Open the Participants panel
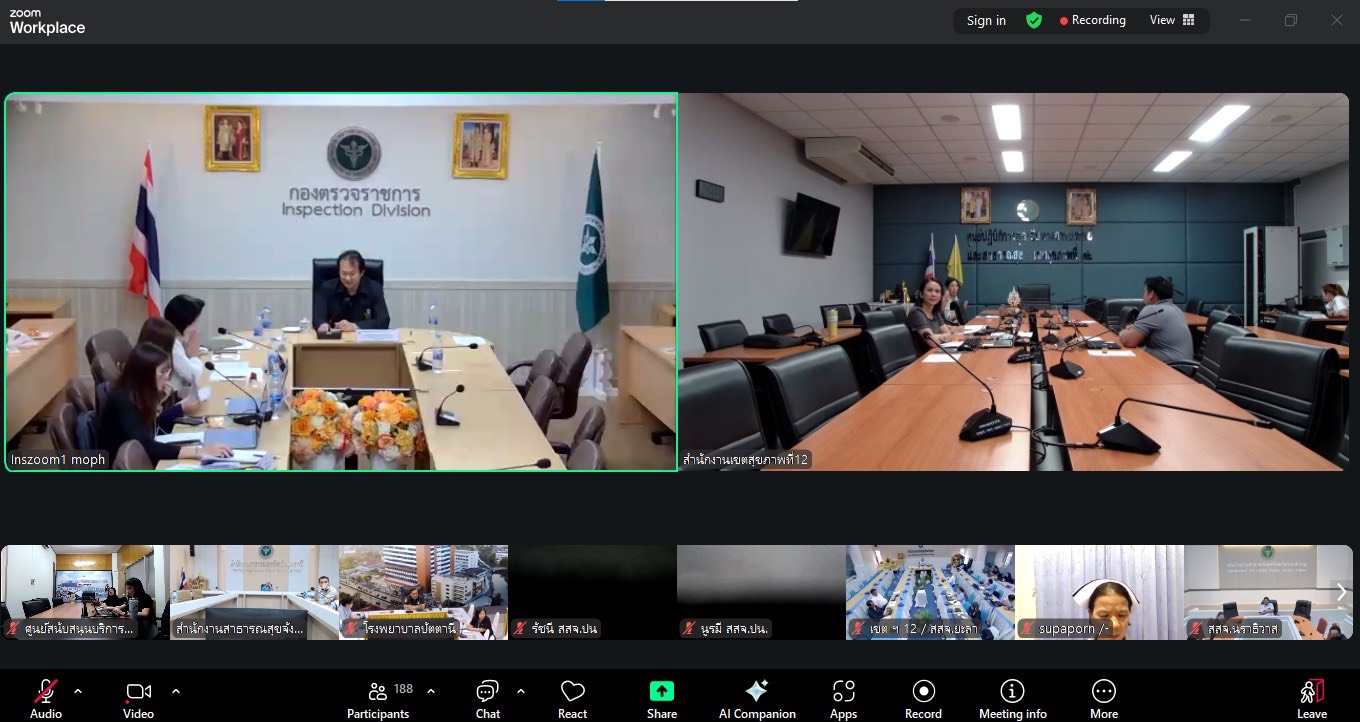Viewport: 1360px width, 722px height. [378, 697]
